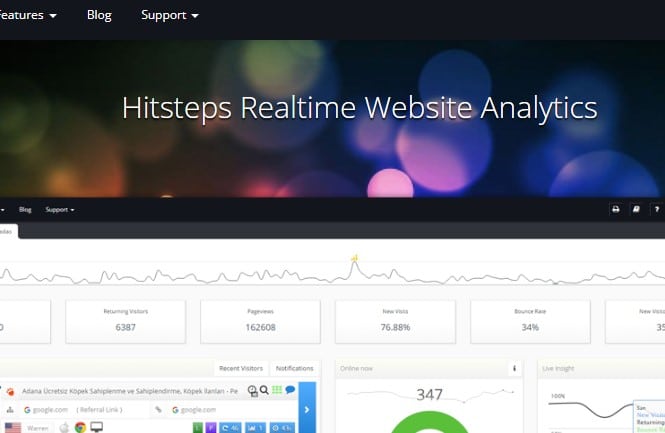Click the New Visits 76.88% card
This screenshot has height=433, width=665.
point(395,321)
